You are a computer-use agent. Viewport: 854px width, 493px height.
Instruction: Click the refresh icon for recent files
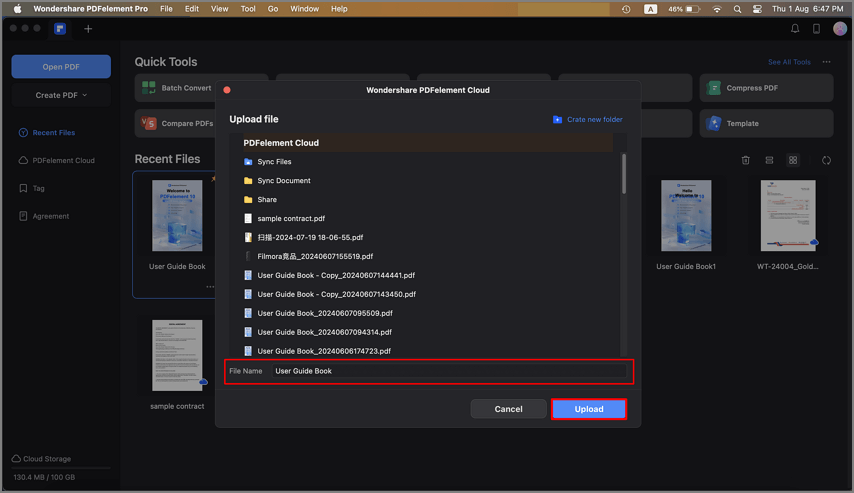pos(826,160)
